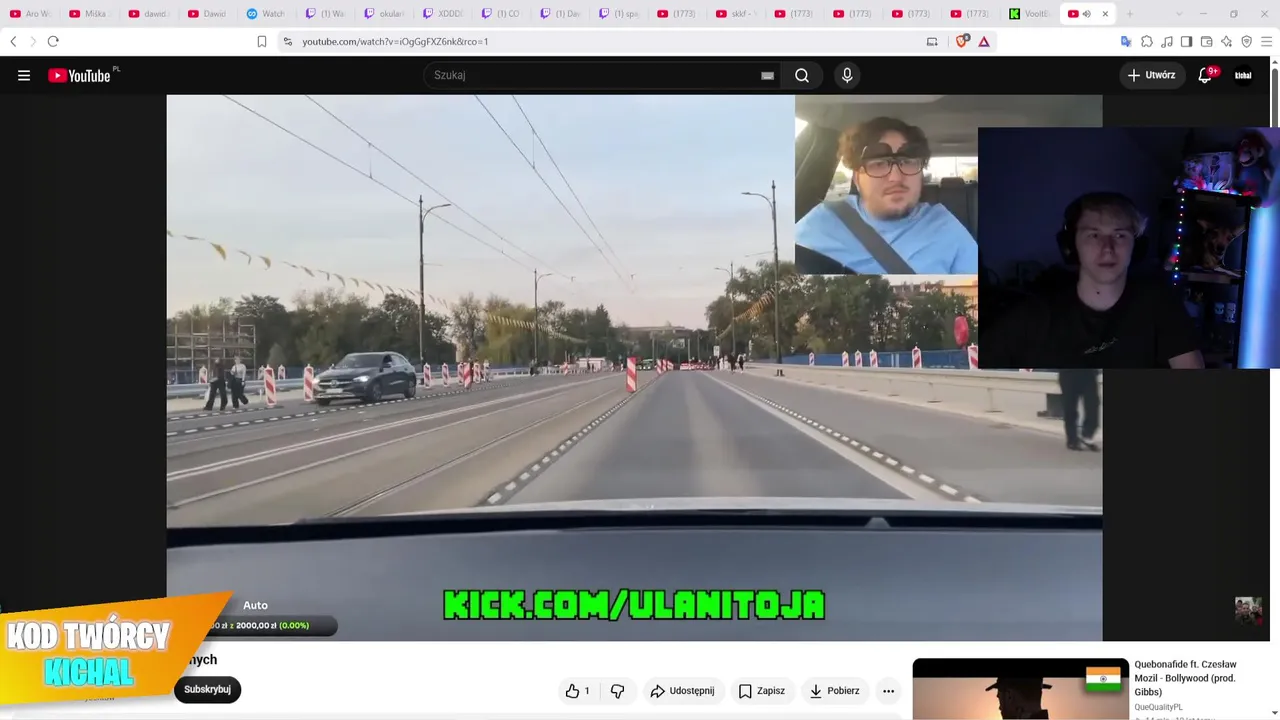This screenshot has width=1280, height=720.
Task: Open the browser main menu
Action: [x=1267, y=41]
